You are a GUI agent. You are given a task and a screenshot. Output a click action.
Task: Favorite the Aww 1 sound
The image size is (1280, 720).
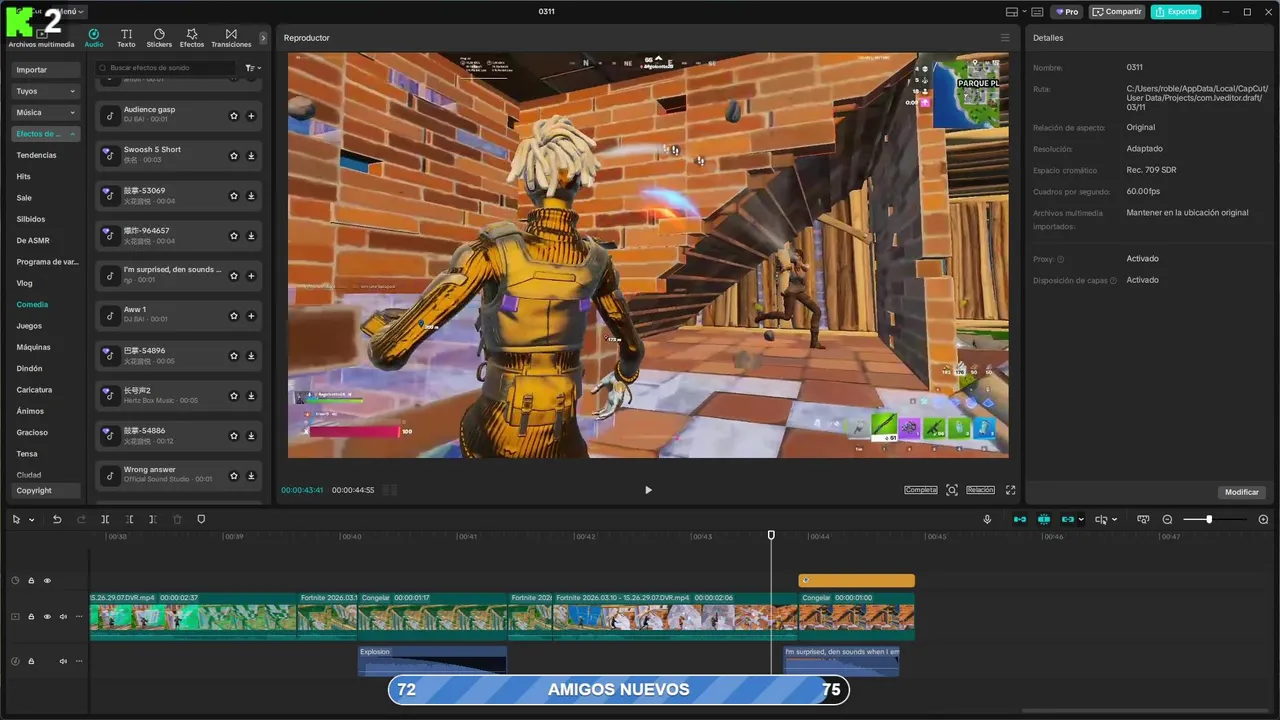pos(234,316)
